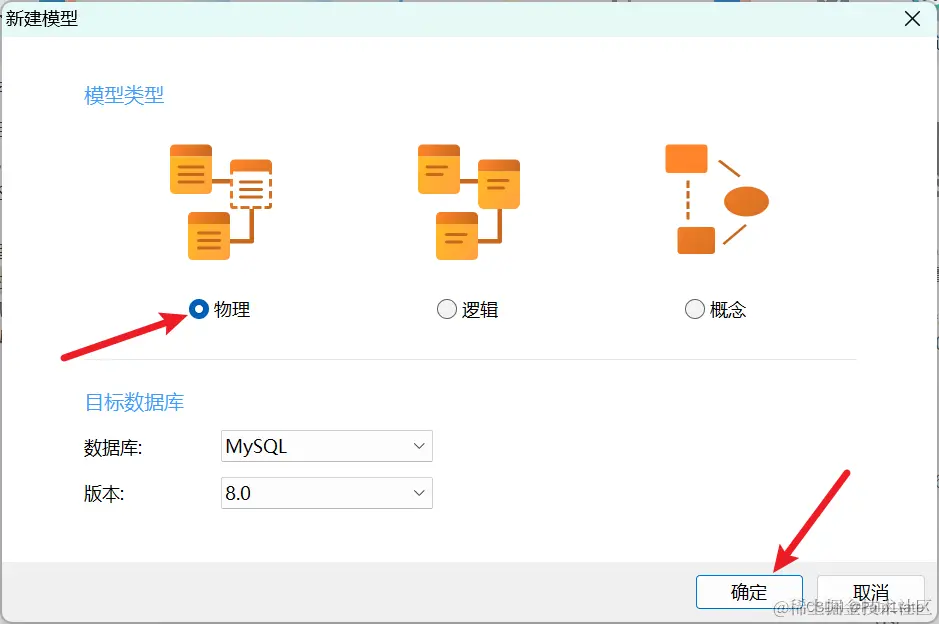Click the conceptual model diagram icon
939x624 pixels.
tap(715, 200)
